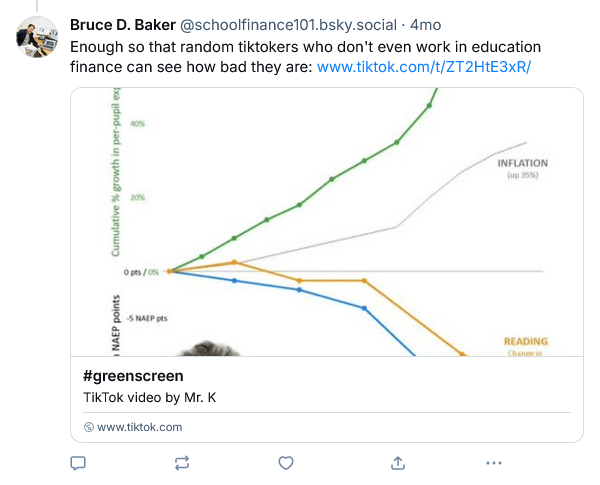
Task: Click the reply speech bubble icon
Action: pos(78,463)
